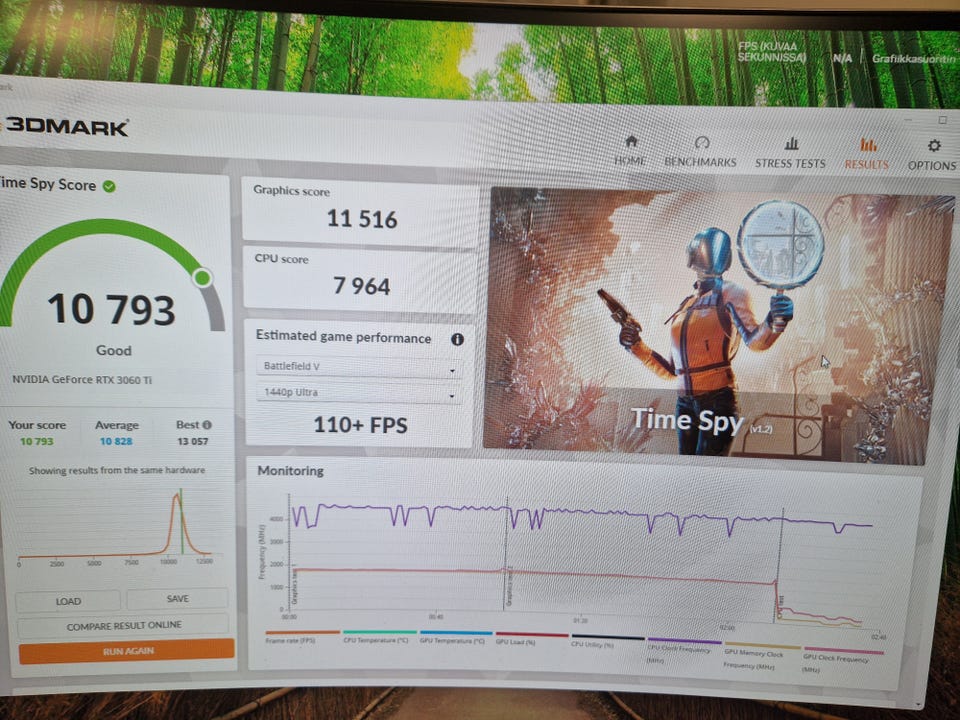Click the SAVE button
Screen dimensions: 960x720
pyautogui.click(x=178, y=599)
